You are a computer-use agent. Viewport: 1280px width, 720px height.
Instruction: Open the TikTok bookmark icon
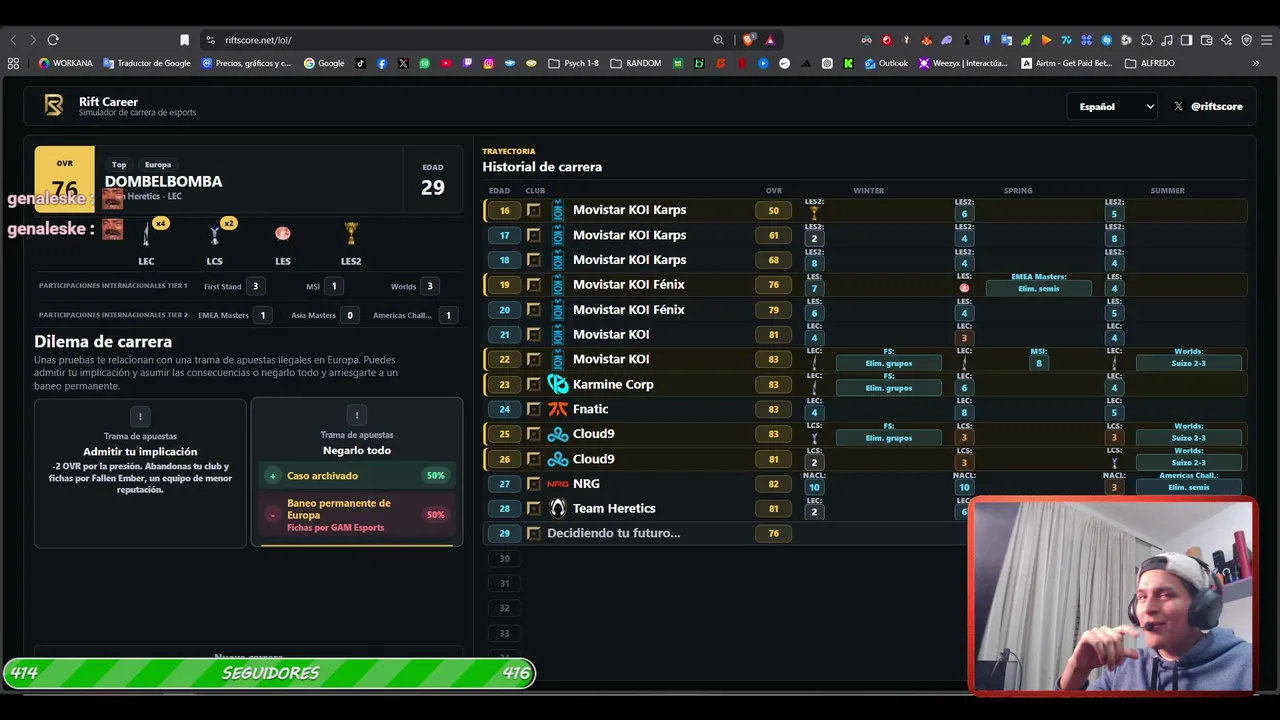(361, 63)
